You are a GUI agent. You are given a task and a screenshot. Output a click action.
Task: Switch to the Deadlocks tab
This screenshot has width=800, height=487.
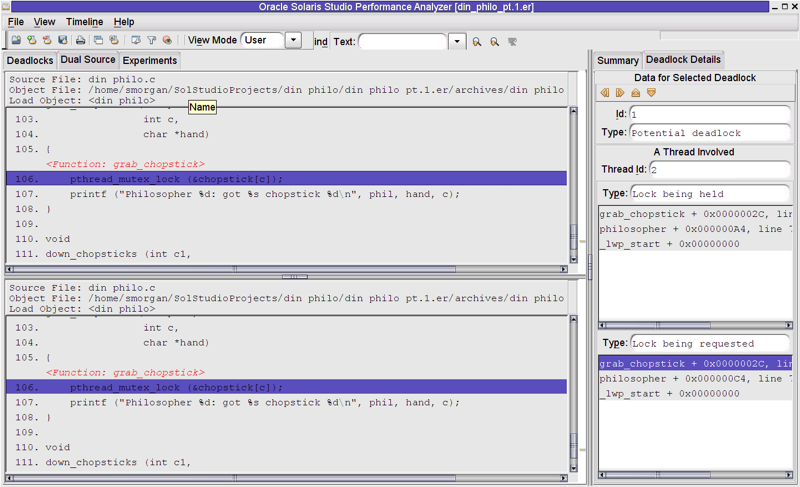click(x=30, y=60)
